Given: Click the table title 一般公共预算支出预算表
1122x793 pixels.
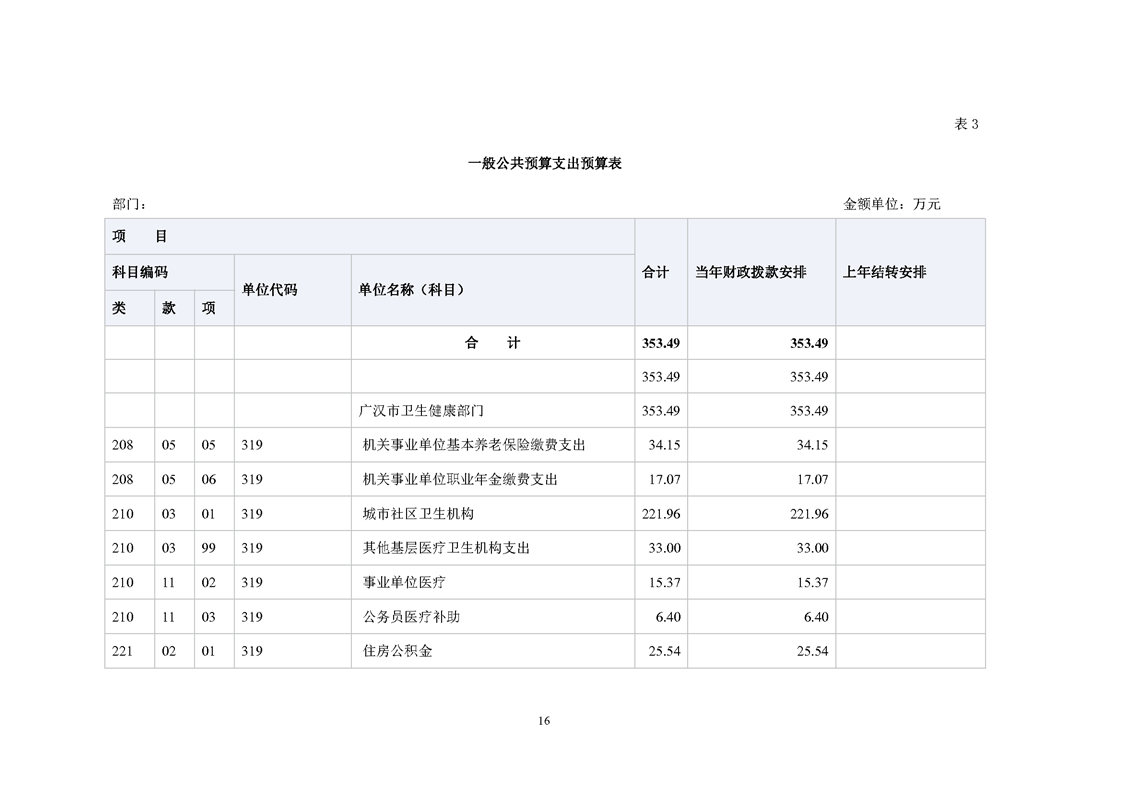Looking at the screenshot, I should pyautogui.click(x=545, y=163).
